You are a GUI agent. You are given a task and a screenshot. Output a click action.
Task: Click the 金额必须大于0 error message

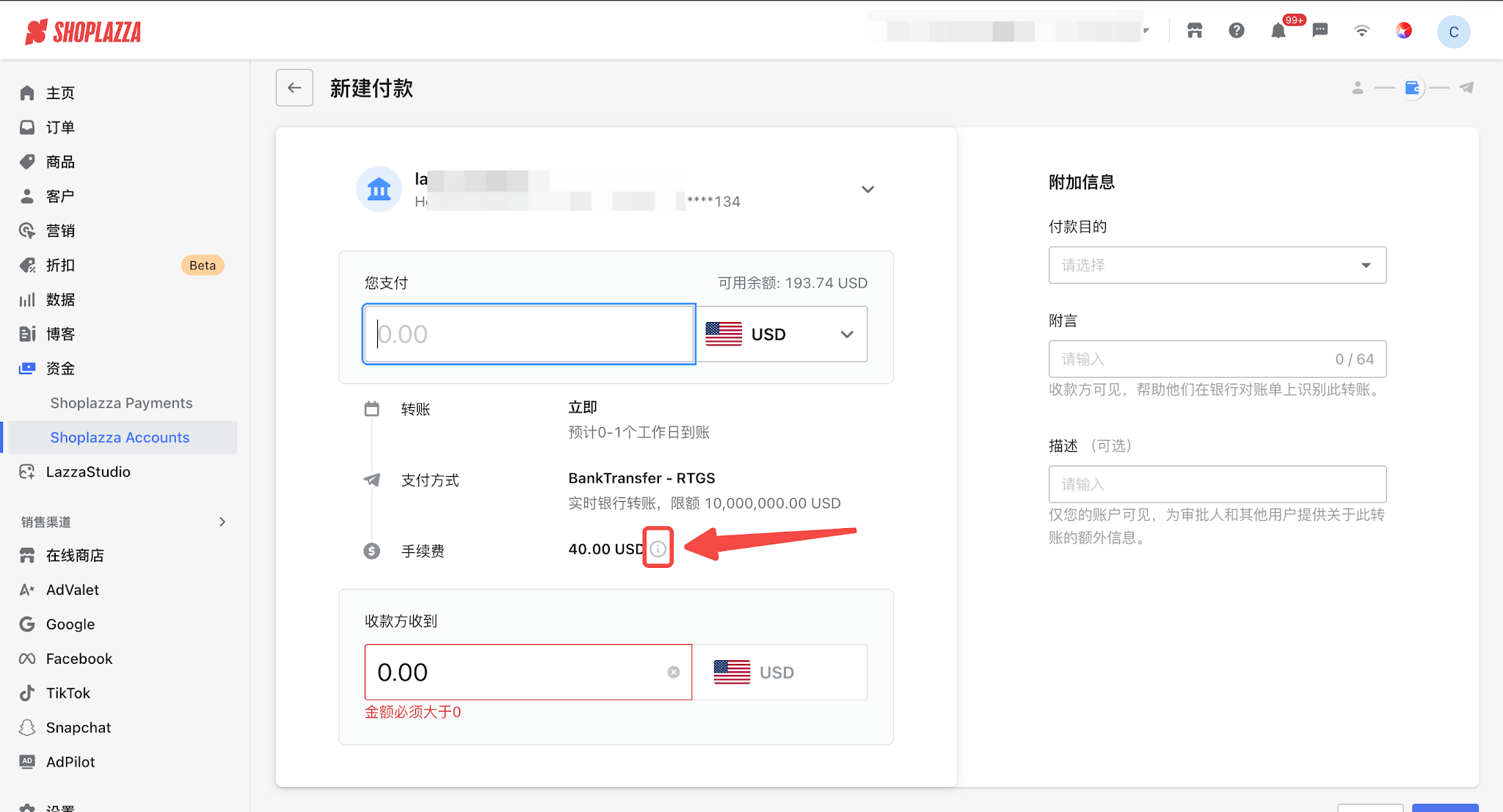413,712
